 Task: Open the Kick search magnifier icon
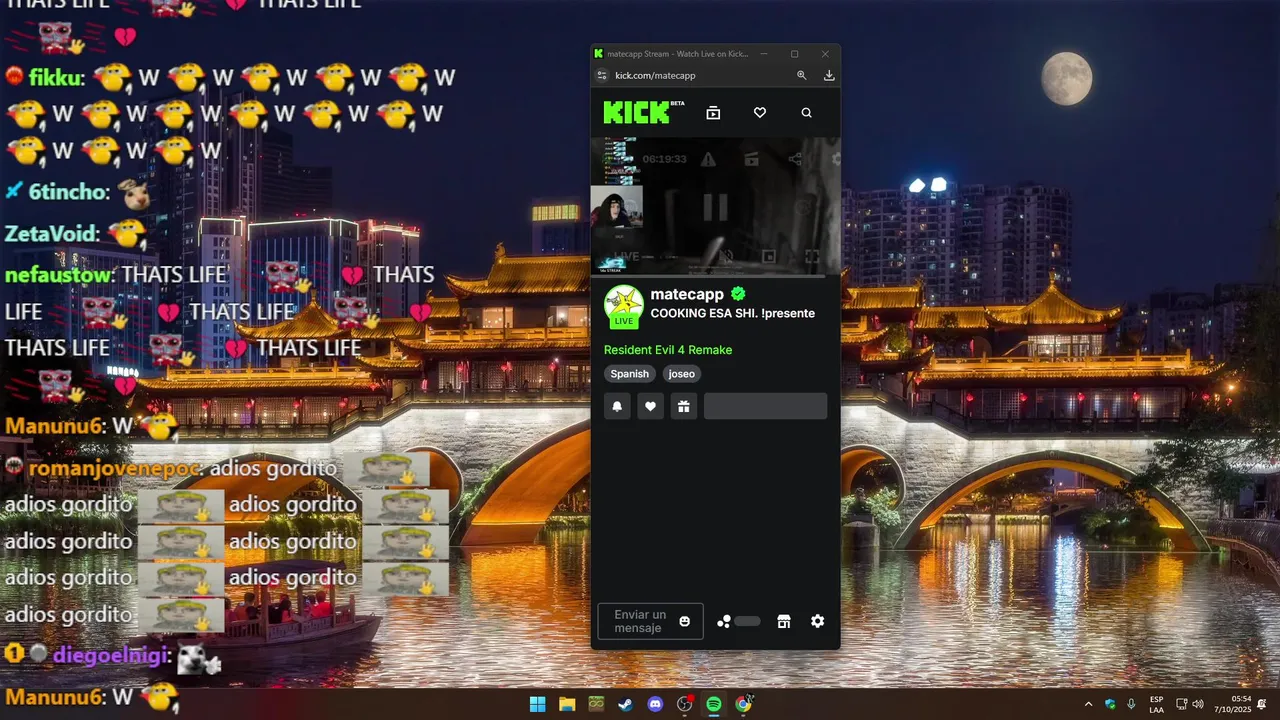point(807,113)
